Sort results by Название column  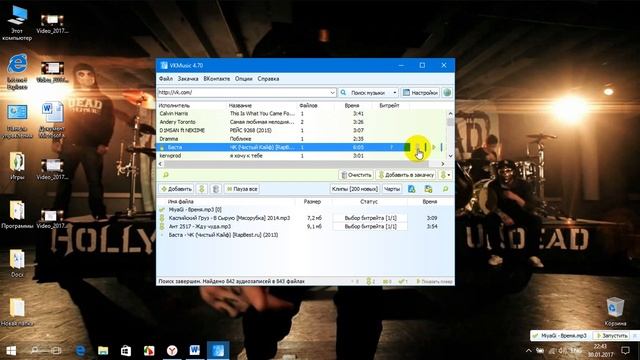click(240, 105)
